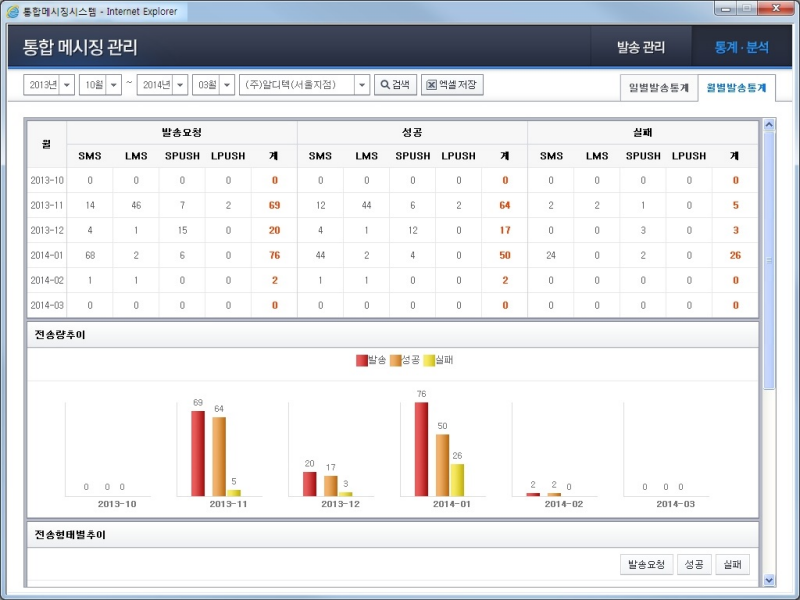This screenshot has height=600, width=800.
Task: Select the 통계·분석 menu
Action: (741, 46)
